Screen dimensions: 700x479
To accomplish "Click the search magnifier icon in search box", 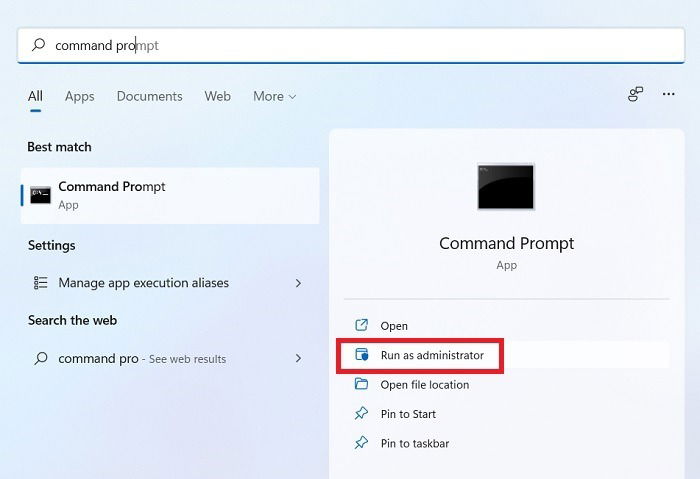I will (38, 45).
